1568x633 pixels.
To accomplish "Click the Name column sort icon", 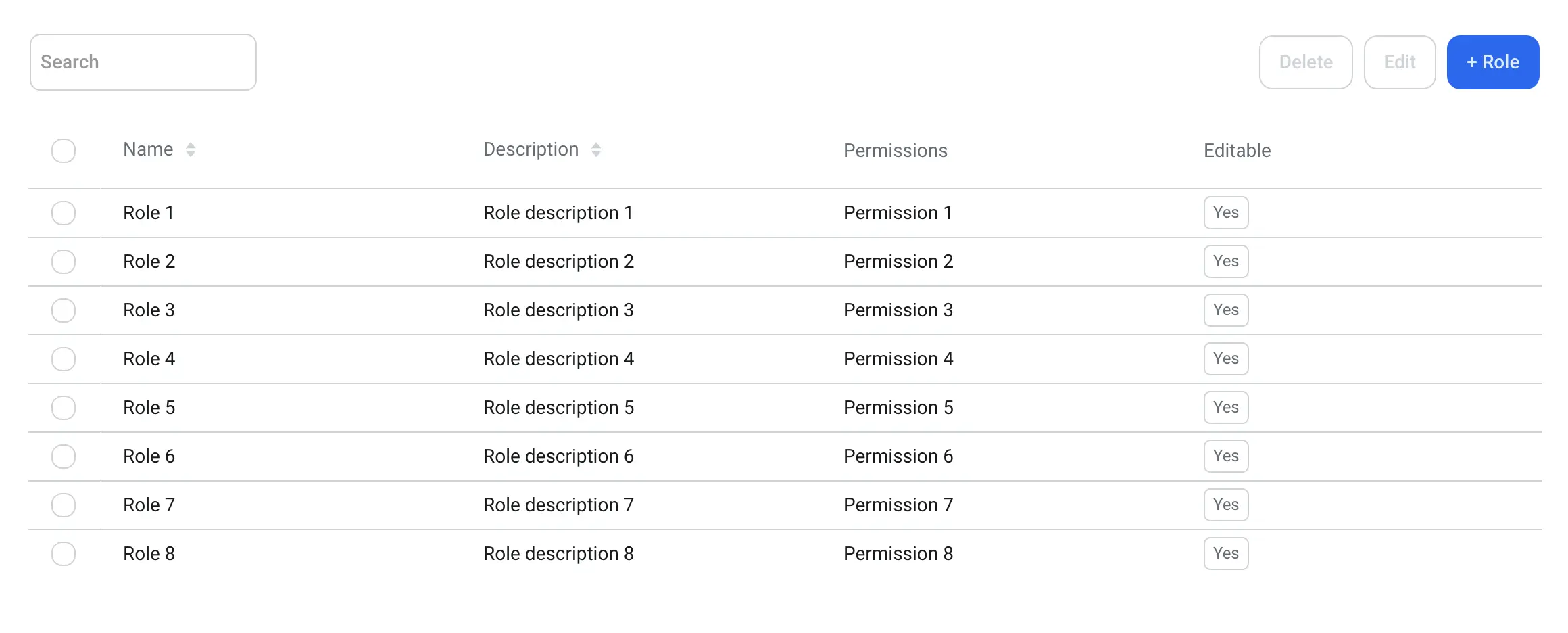I will [x=190, y=149].
